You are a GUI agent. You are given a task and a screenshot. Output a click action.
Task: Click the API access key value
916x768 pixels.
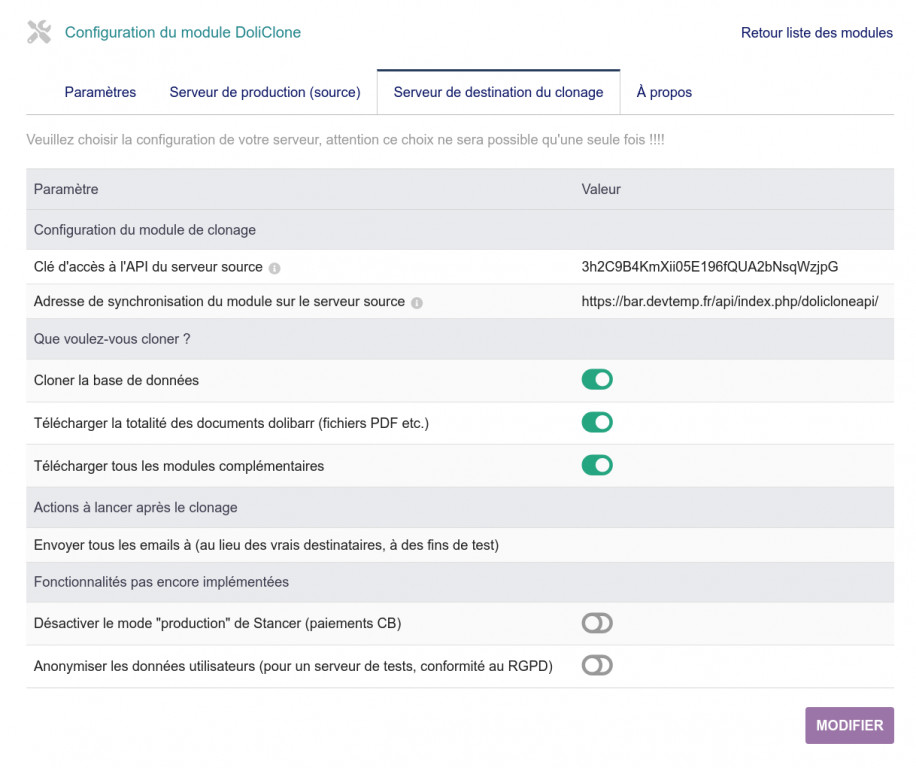709,267
